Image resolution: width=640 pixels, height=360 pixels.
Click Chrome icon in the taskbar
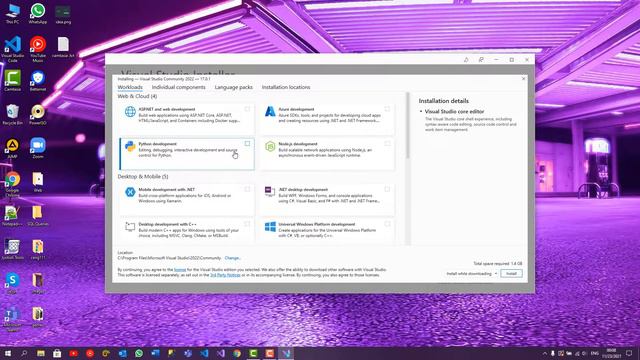click(x=237, y=353)
